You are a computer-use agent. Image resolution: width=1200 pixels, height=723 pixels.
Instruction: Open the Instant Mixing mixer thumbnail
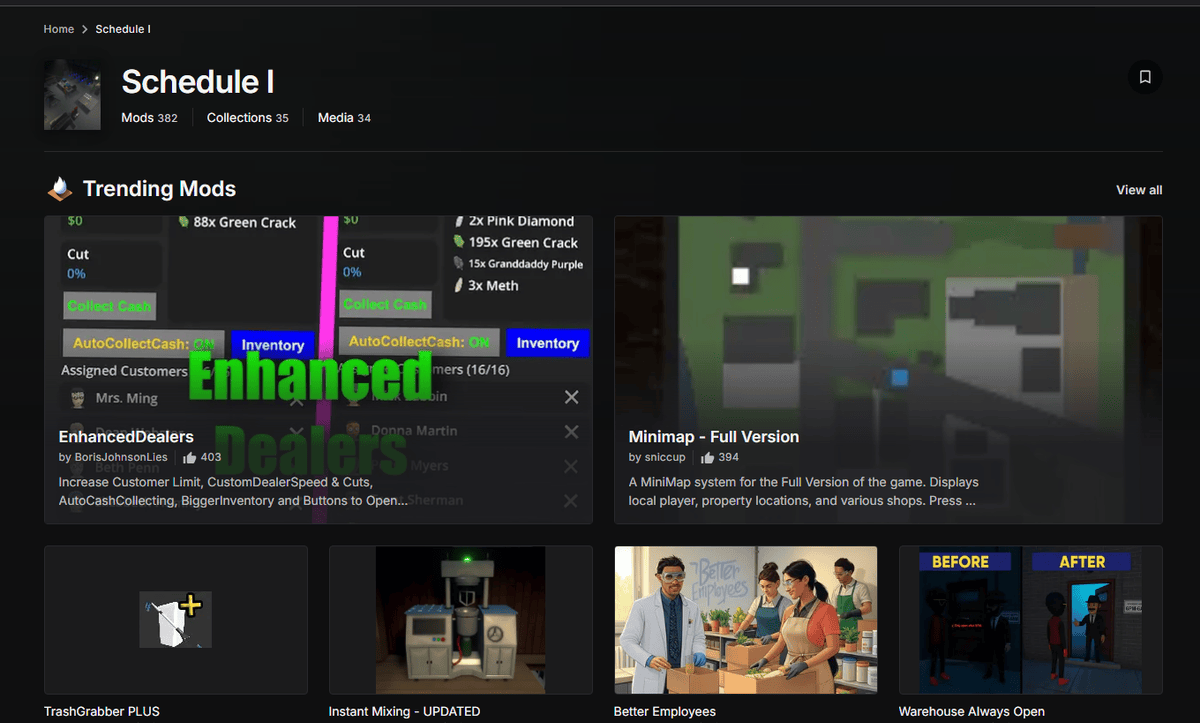click(x=460, y=620)
